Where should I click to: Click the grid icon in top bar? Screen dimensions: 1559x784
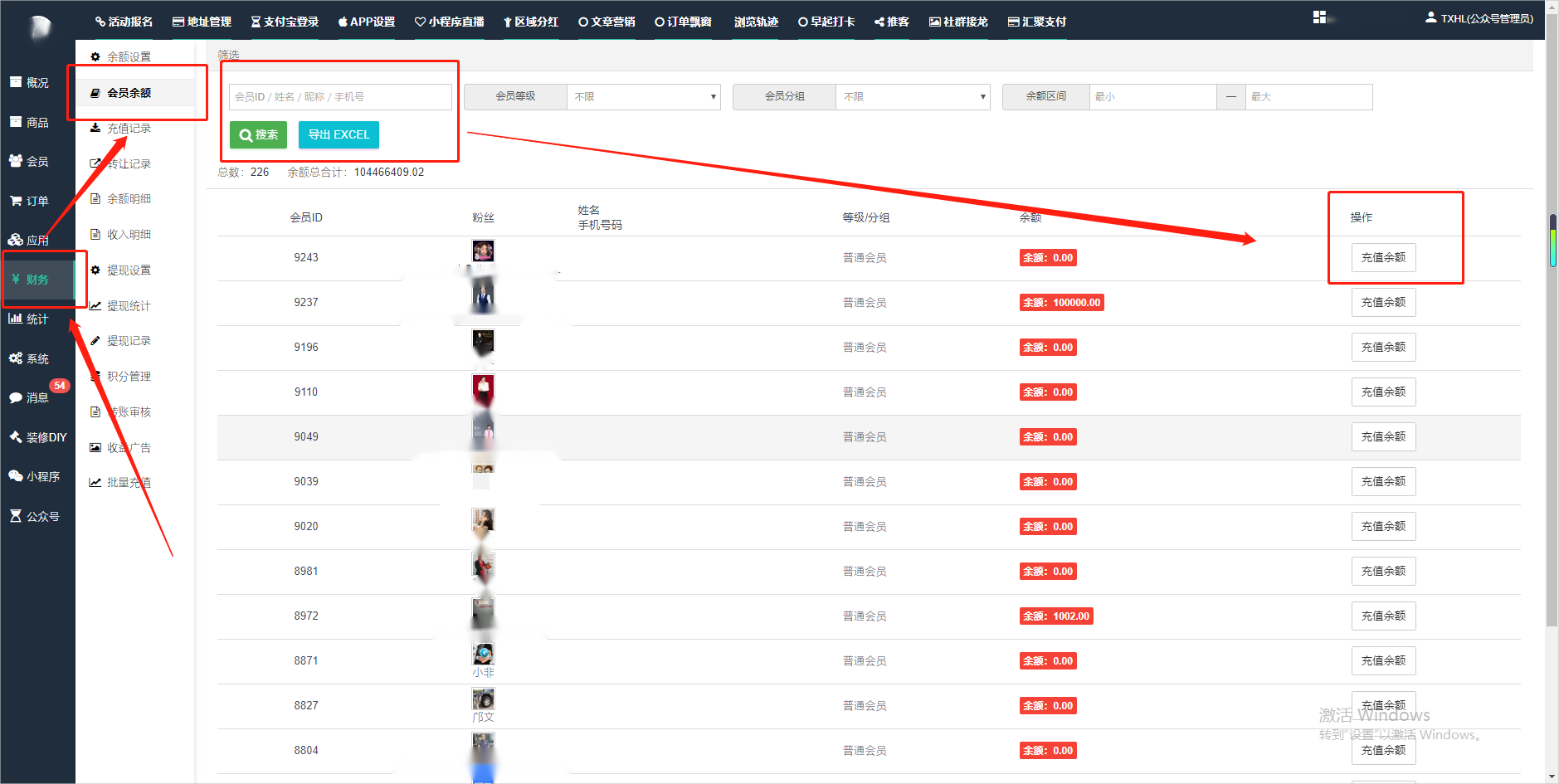1319,17
